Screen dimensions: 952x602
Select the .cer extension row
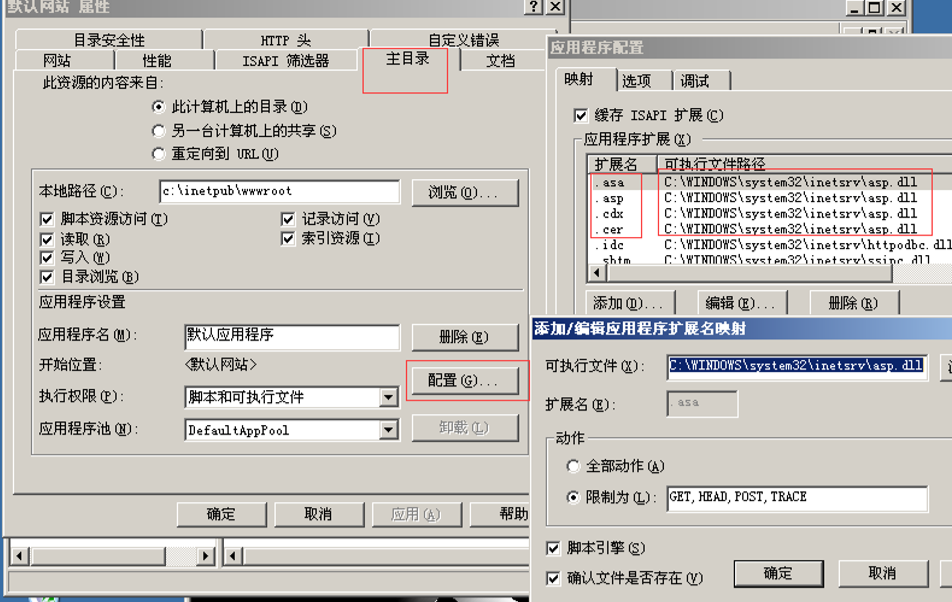628,229
